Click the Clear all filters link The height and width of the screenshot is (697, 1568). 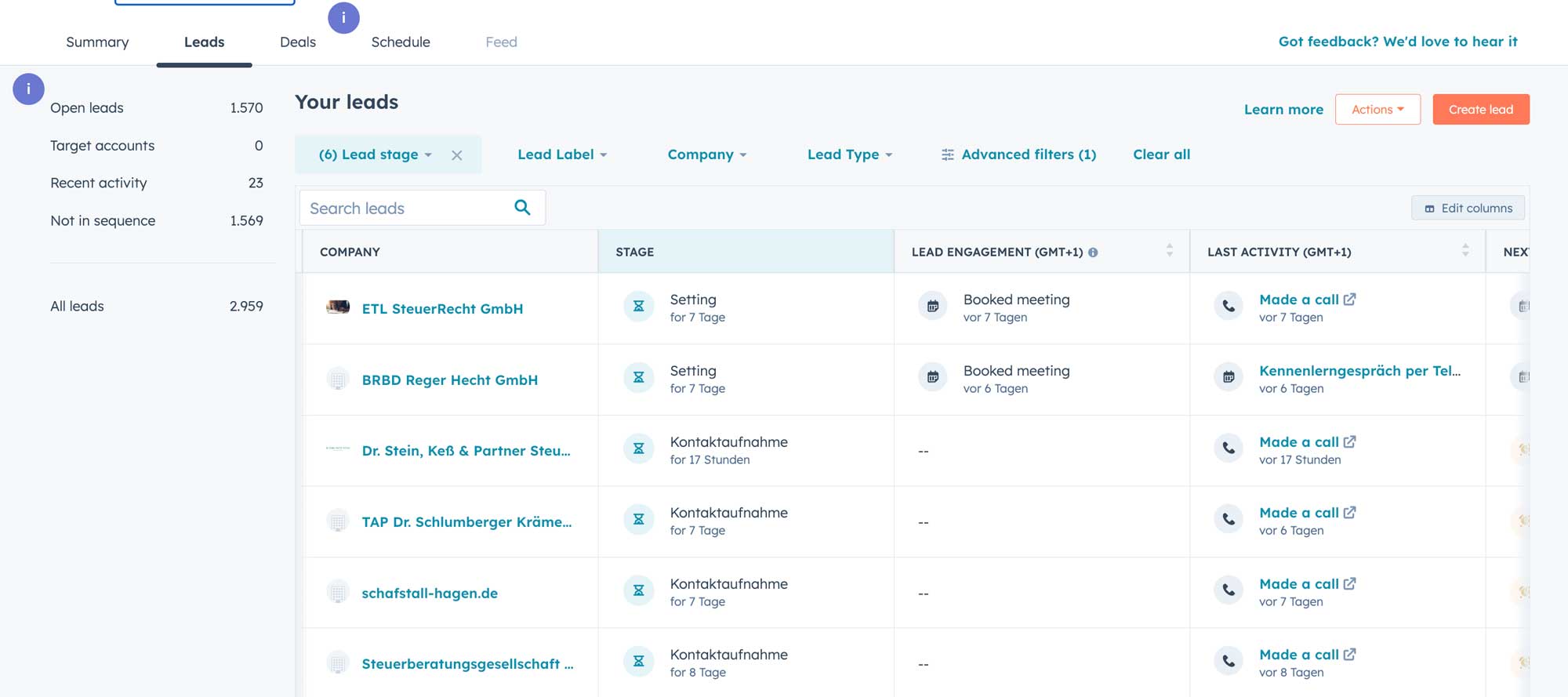[1161, 155]
